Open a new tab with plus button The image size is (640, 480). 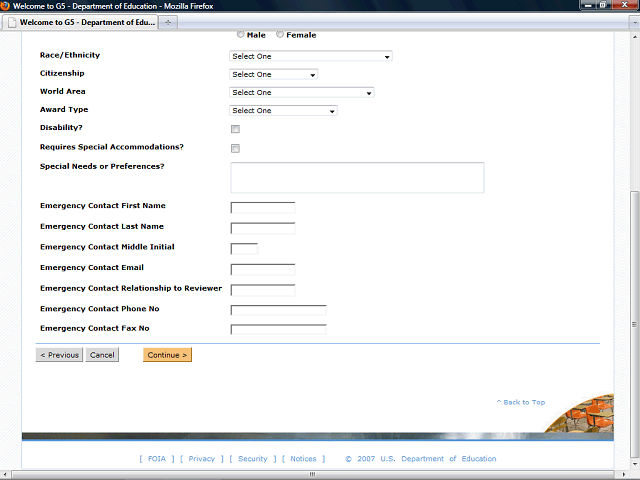coord(168,22)
